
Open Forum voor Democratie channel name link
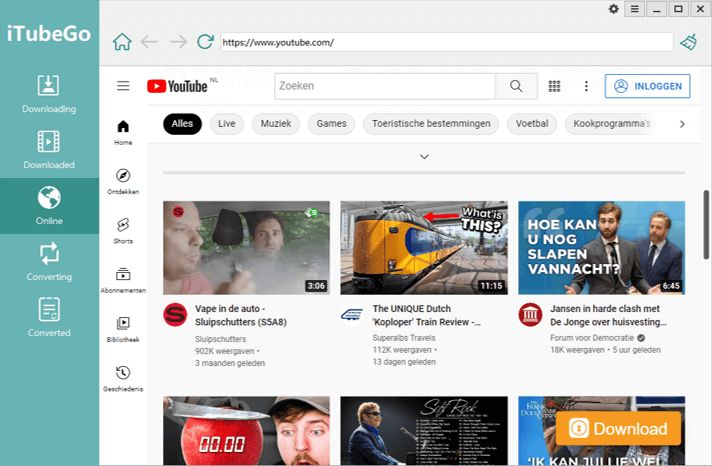tap(592, 338)
